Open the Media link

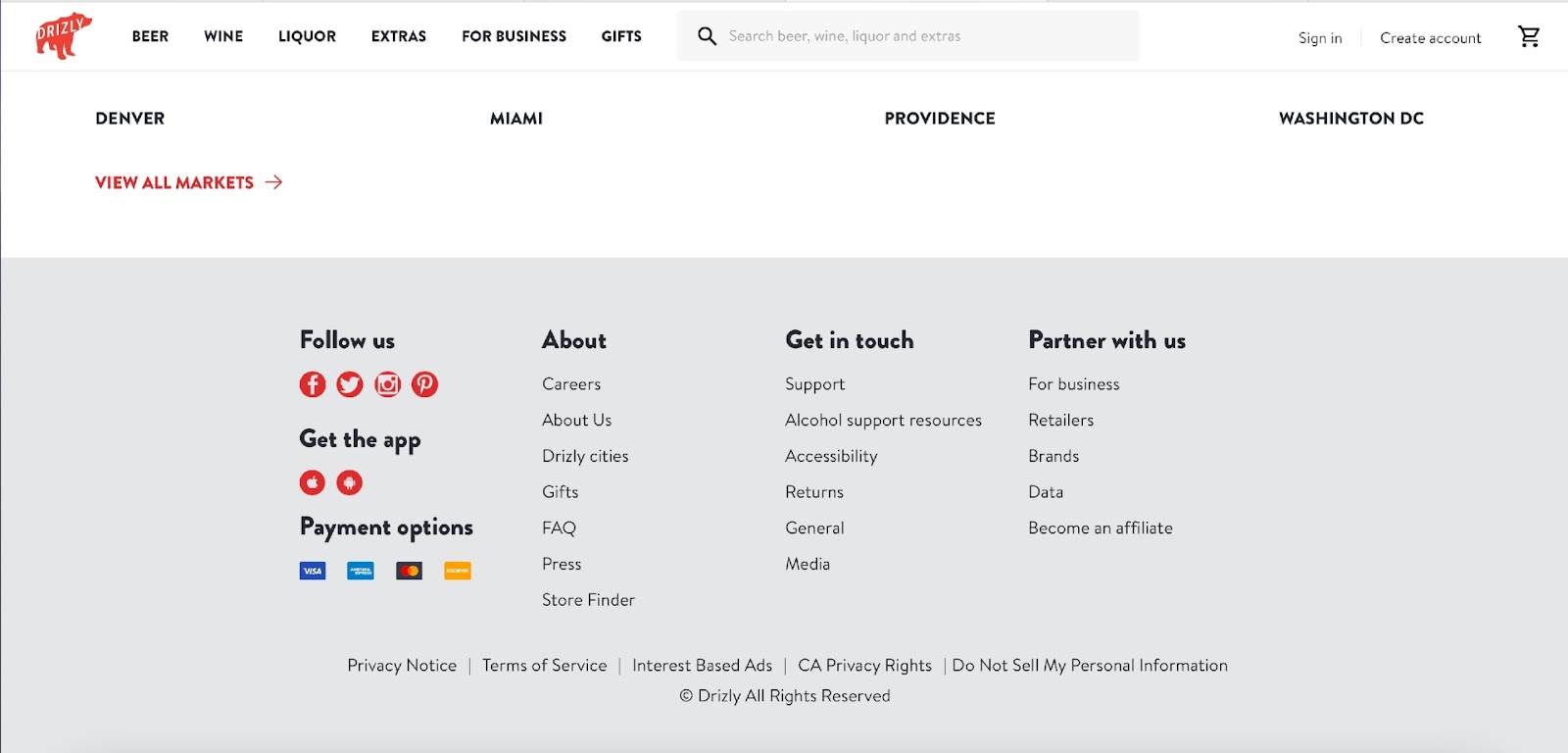pyautogui.click(x=808, y=564)
